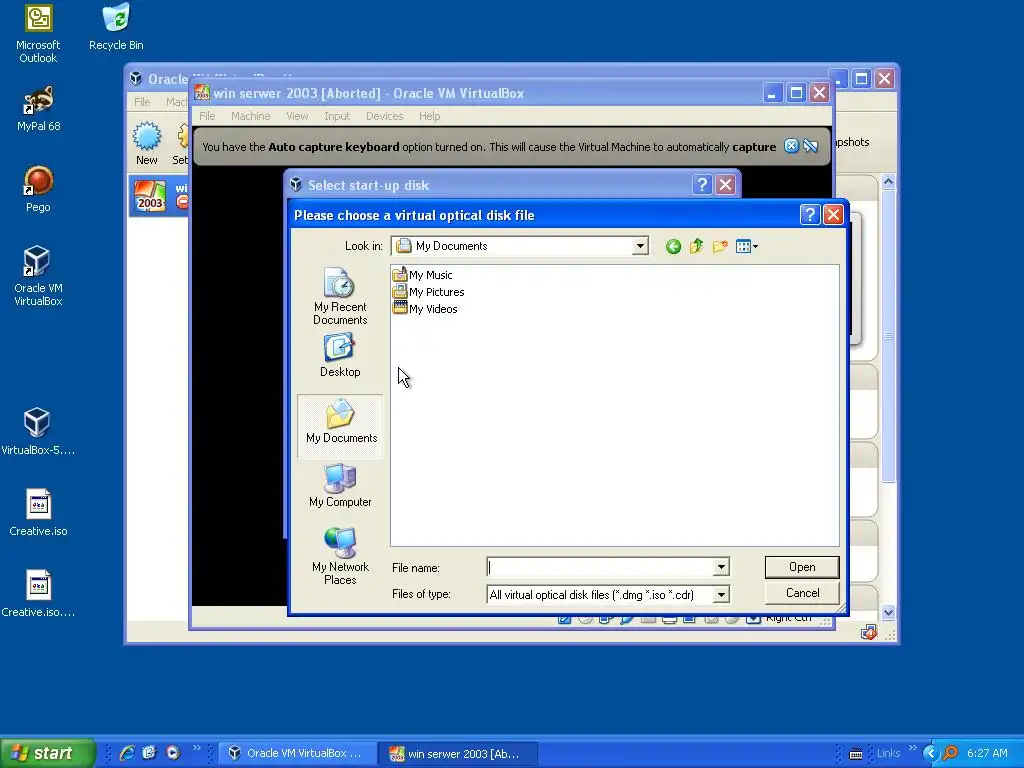Select My Network Places in places bar
This screenshot has width=1024, height=768.
point(340,556)
